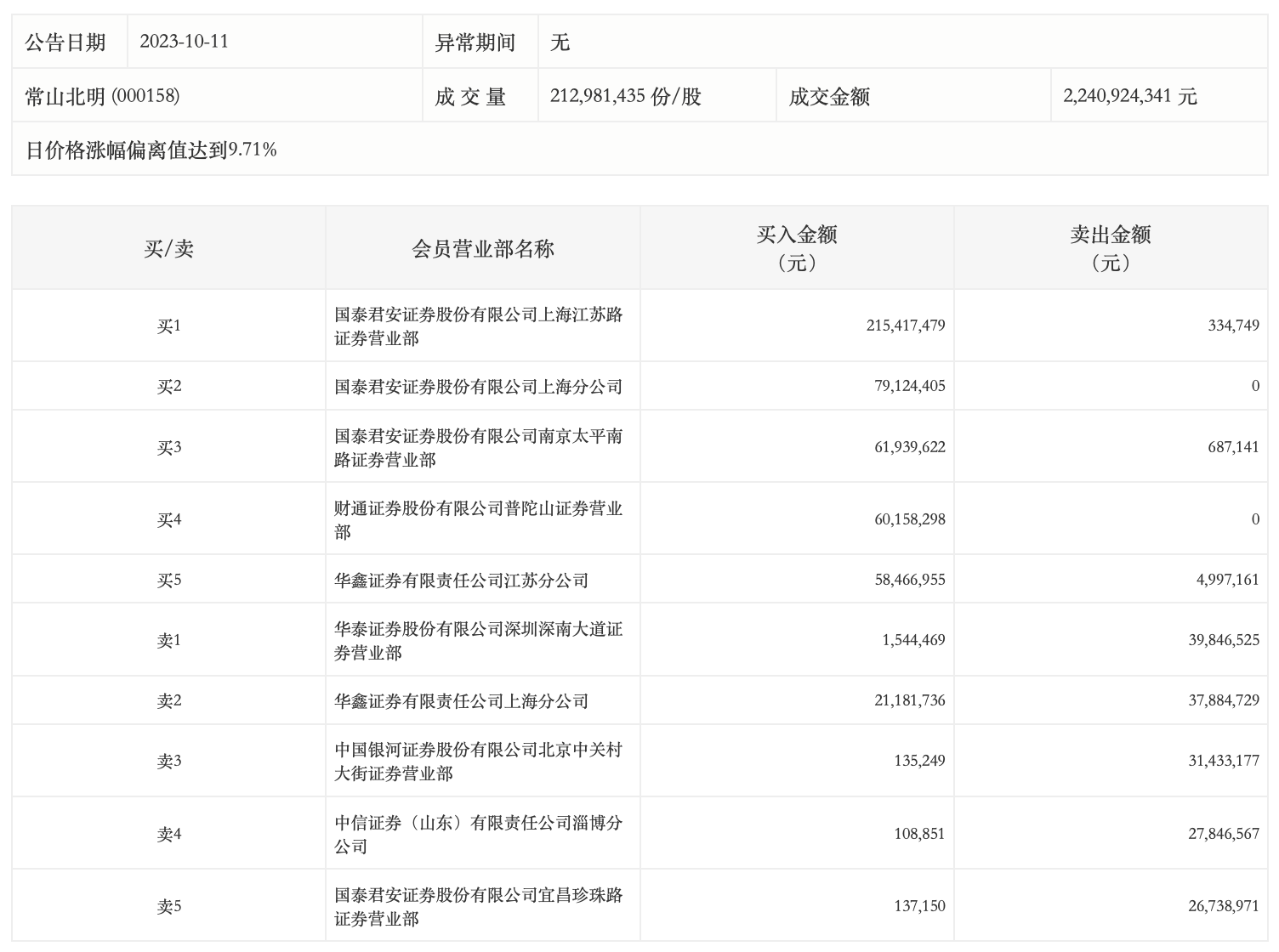Click 国泰君安证券股份有限公司上海分公司 name
Screen dimensions: 1279x952
pyautogui.click(x=479, y=387)
